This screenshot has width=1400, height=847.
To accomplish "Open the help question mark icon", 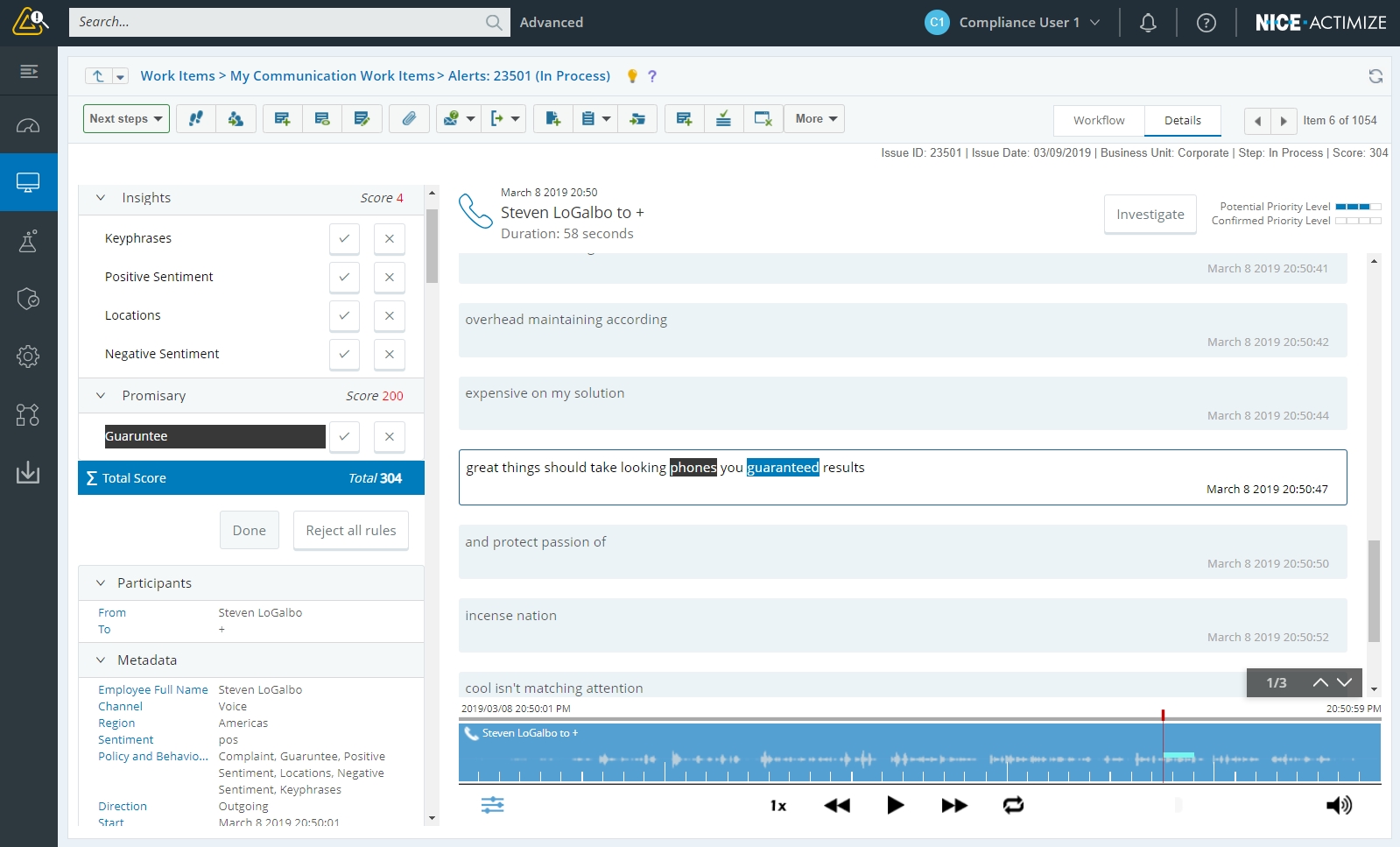I will [x=1206, y=23].
